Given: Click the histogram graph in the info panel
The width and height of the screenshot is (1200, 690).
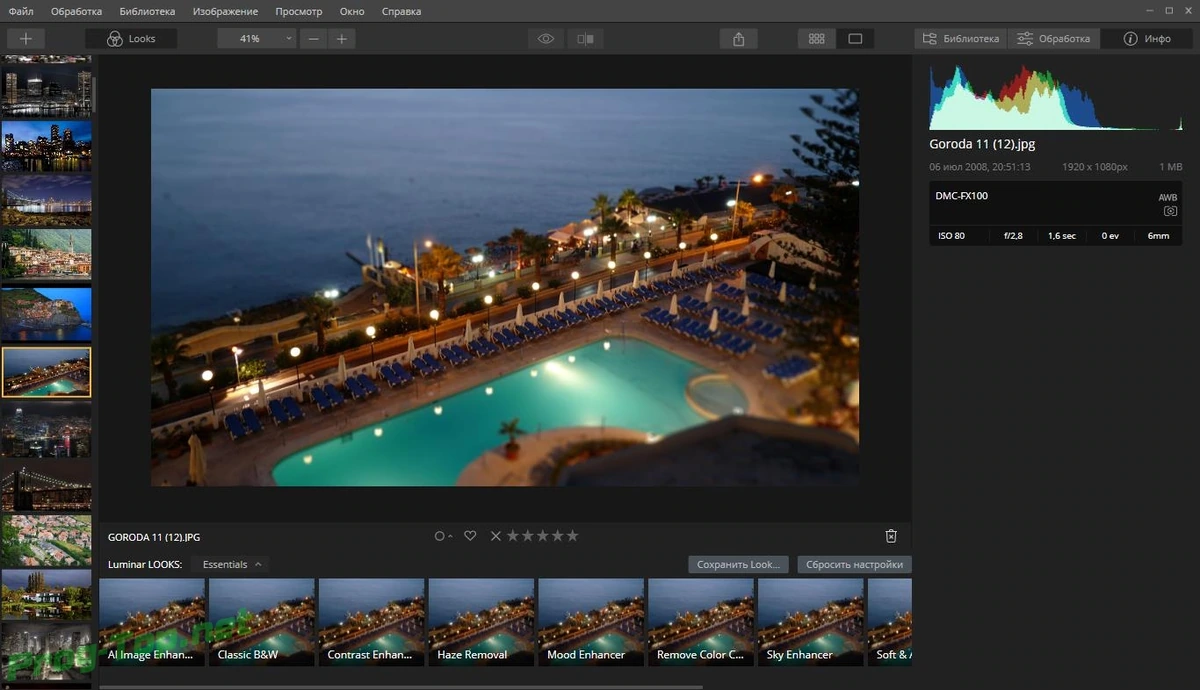Looking at the screenshot, I should click(1056, 97).
